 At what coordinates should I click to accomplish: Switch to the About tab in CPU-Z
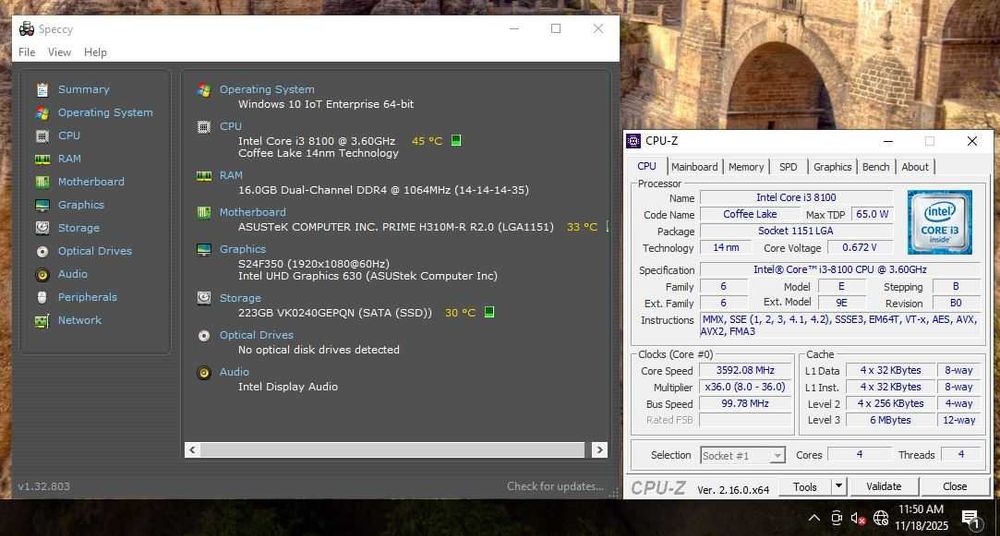(x=915, y=167)
